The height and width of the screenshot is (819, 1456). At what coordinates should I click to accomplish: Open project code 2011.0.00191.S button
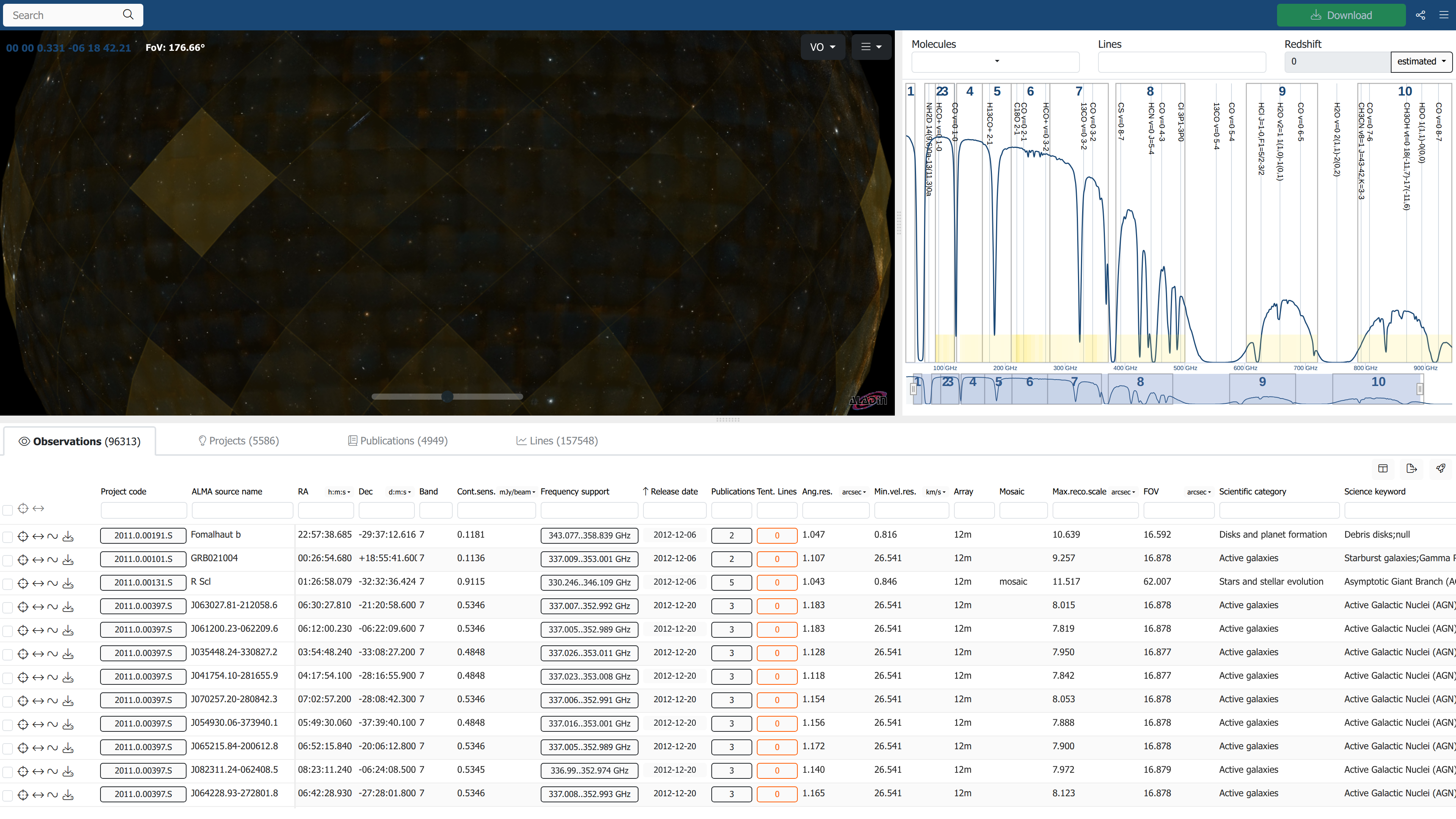pyautogui.click(x=143, y=535)
